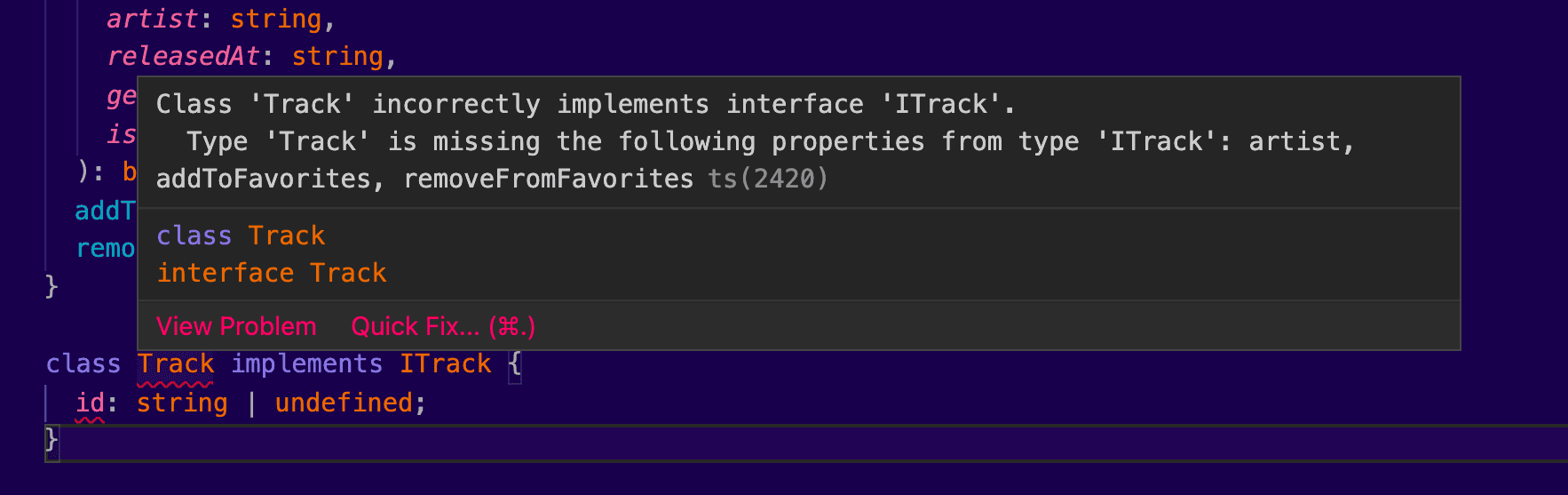Click the undefined keyword in the id type
Image resolution: width=1568 pixels, height=495 pixels.
click(x=344, y=403)
